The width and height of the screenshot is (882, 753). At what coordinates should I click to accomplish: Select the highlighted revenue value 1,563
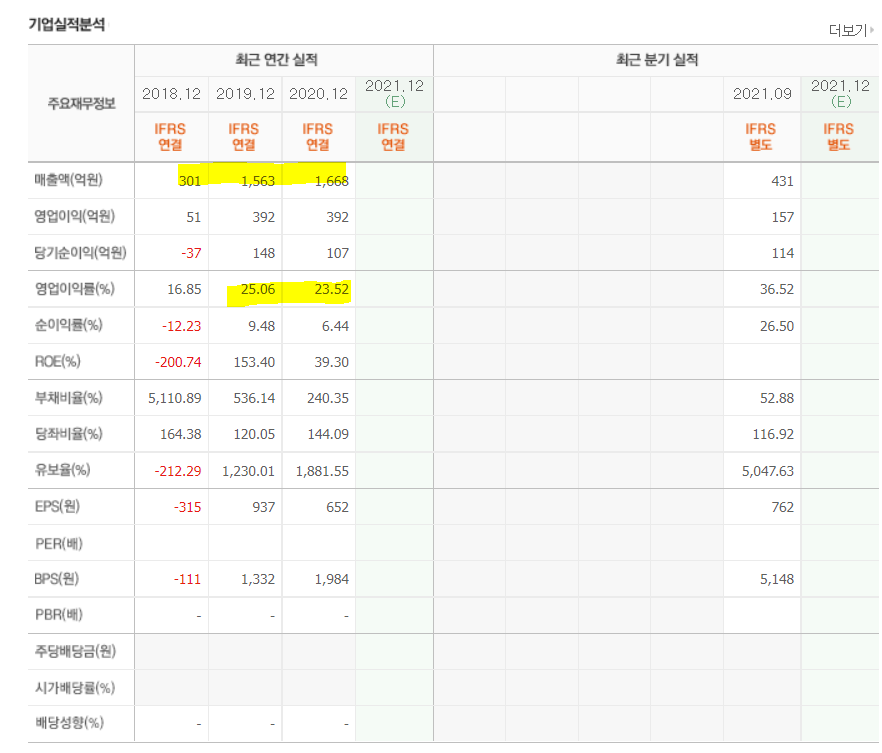(x=258, y=181)
